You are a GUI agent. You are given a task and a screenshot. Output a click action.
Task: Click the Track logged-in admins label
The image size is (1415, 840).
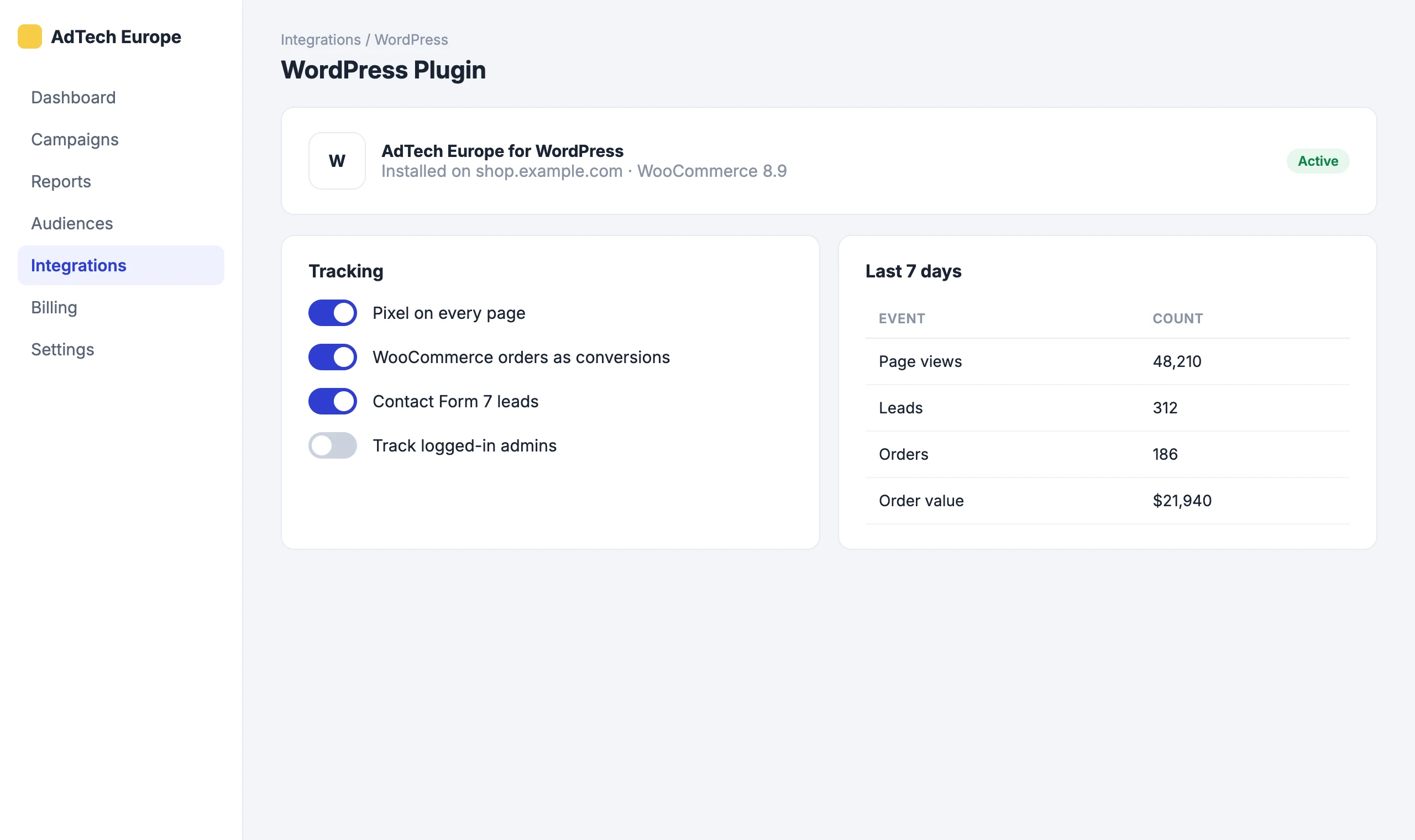click(x=464, y=445)
